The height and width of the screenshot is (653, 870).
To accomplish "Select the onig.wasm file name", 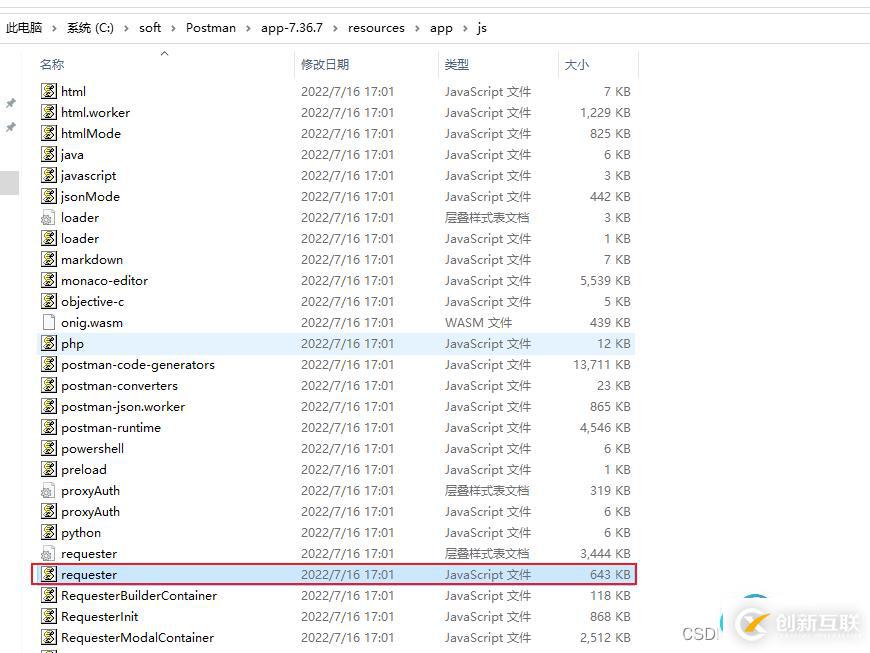I will (x=92, y=322).
